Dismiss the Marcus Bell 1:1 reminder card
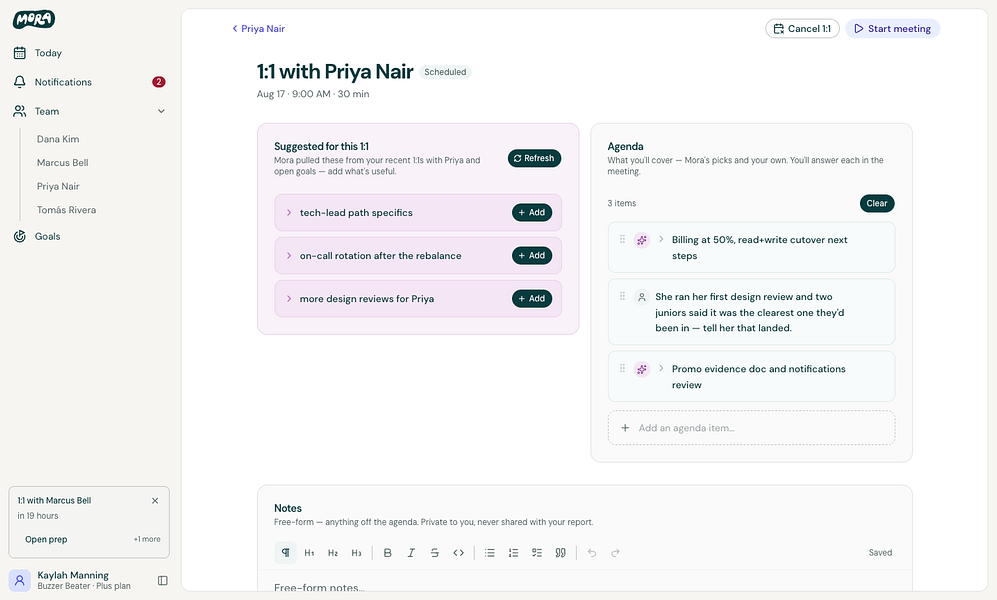The image size is (997, 600). click(155, 501)
